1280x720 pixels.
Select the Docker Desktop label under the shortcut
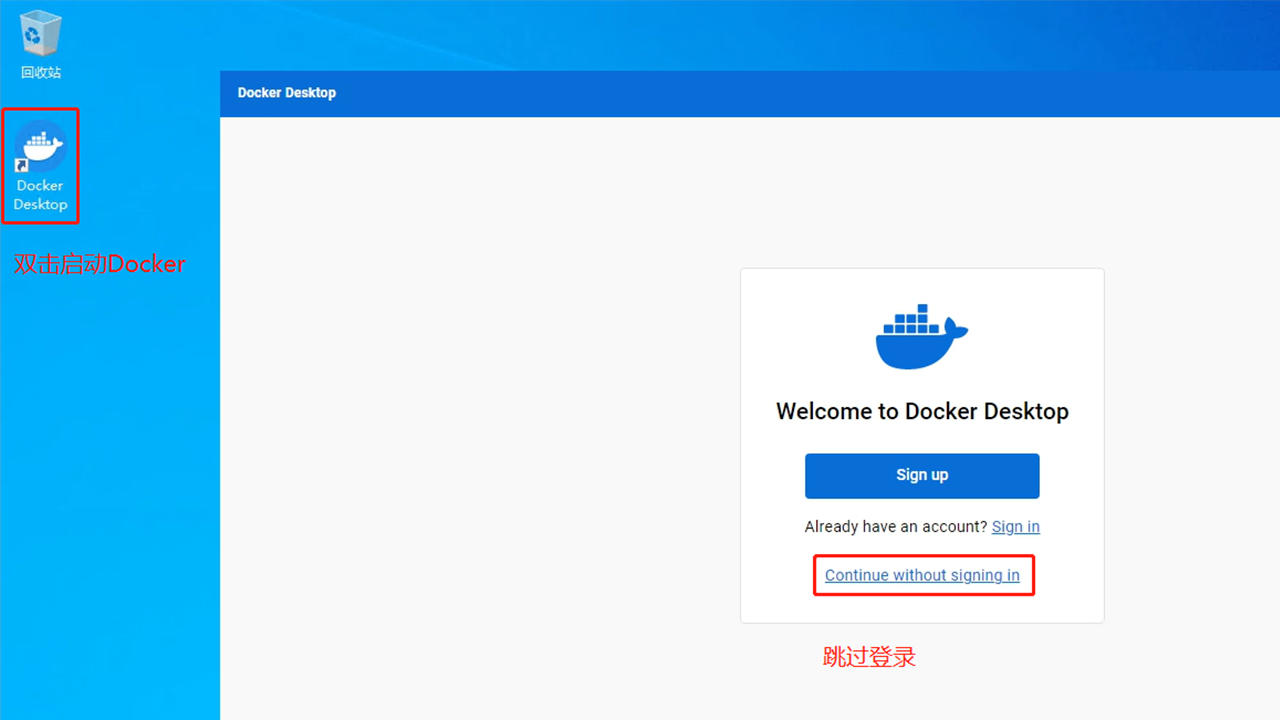pos(40,195)
